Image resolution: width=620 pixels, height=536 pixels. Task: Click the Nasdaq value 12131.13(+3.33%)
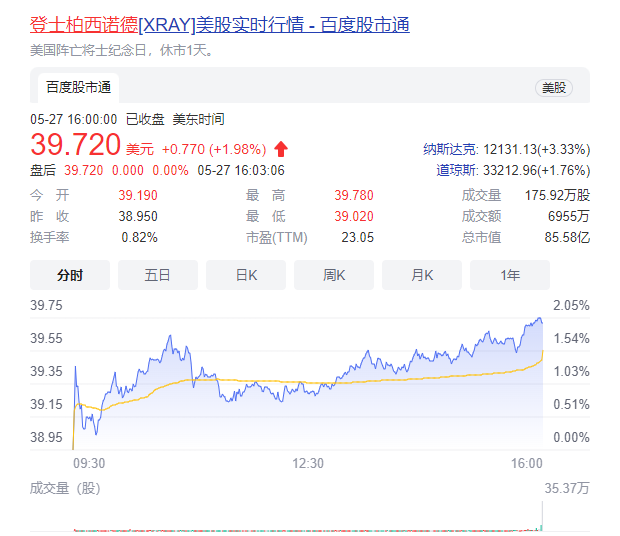[537, 149]
